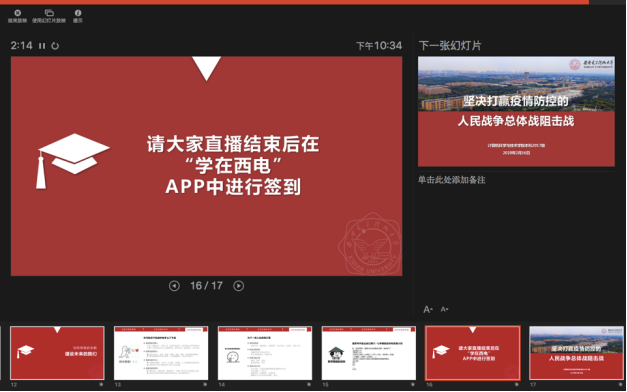Decrease the notes font size
Viewport: 627px width, 392px height.
tap(444, 309)
